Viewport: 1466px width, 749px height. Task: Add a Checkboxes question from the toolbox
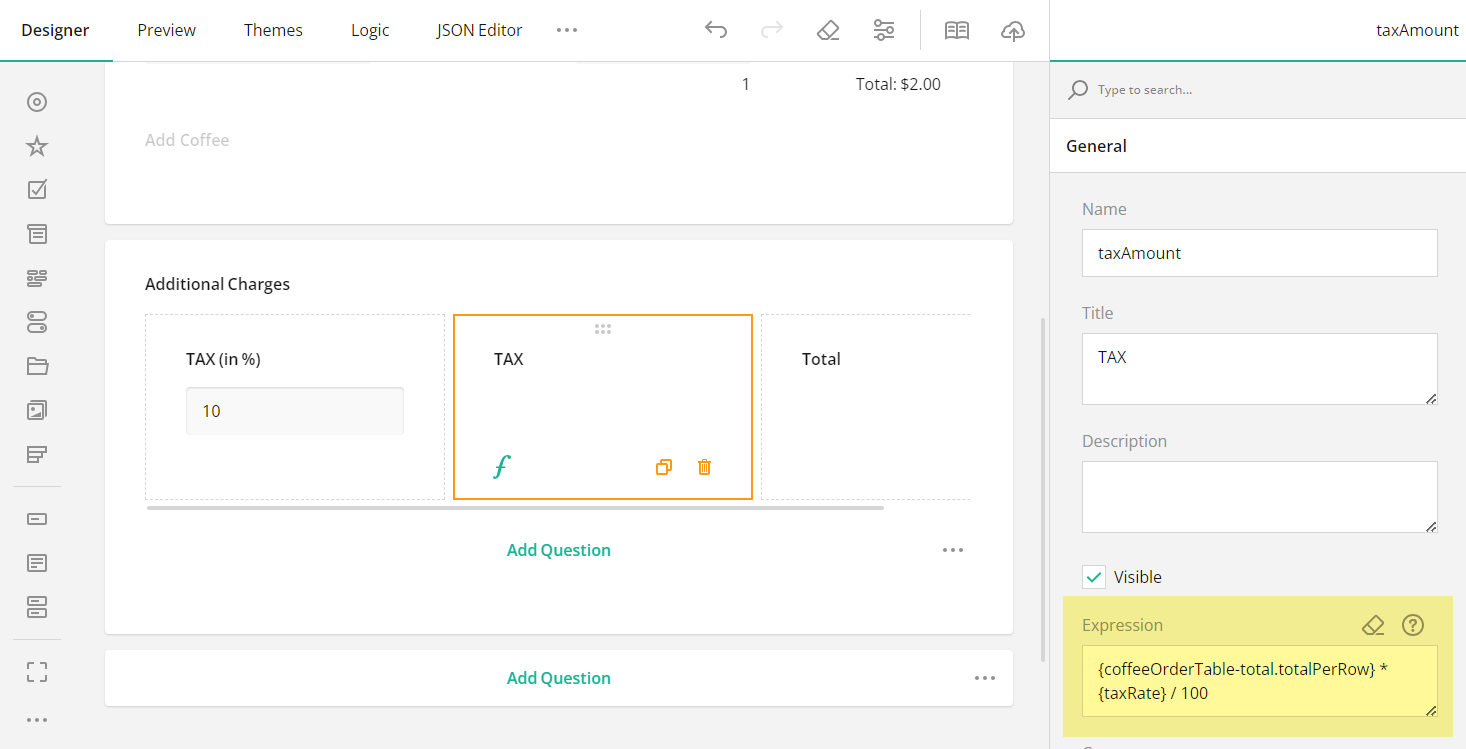[36, 190]
